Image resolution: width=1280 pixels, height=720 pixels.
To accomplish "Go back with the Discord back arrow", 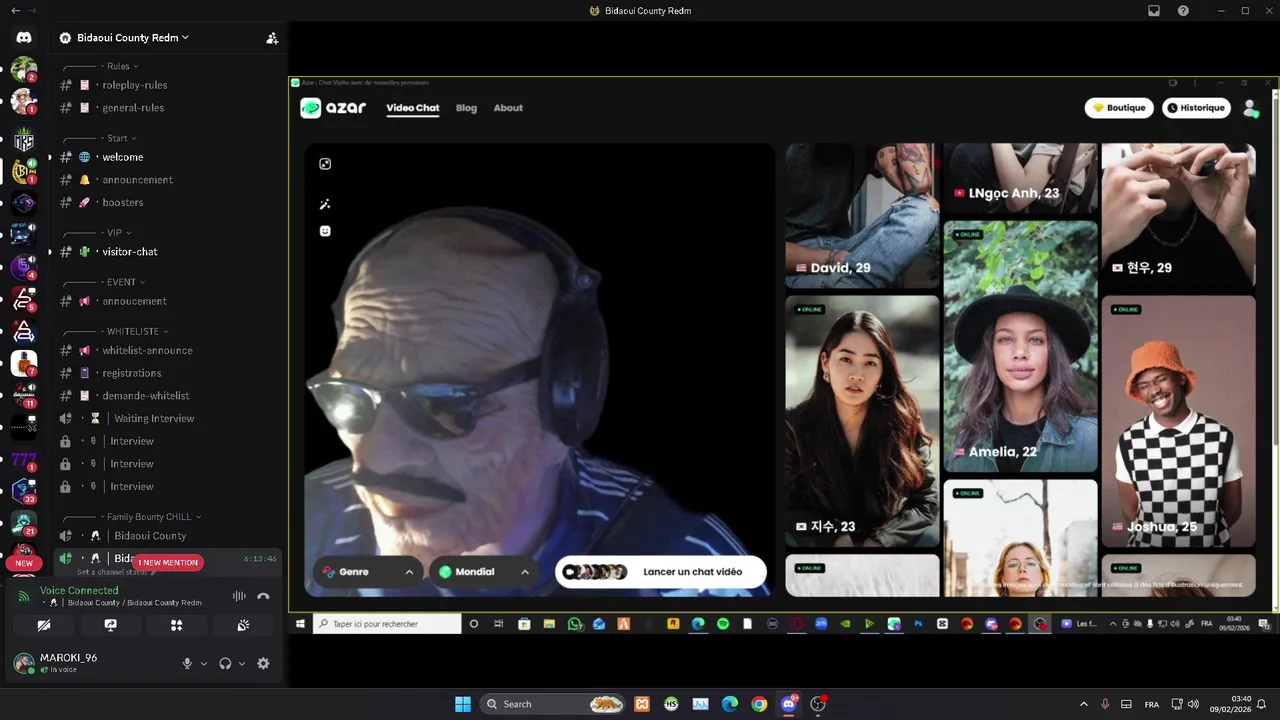I will click(x=15, y=11).
